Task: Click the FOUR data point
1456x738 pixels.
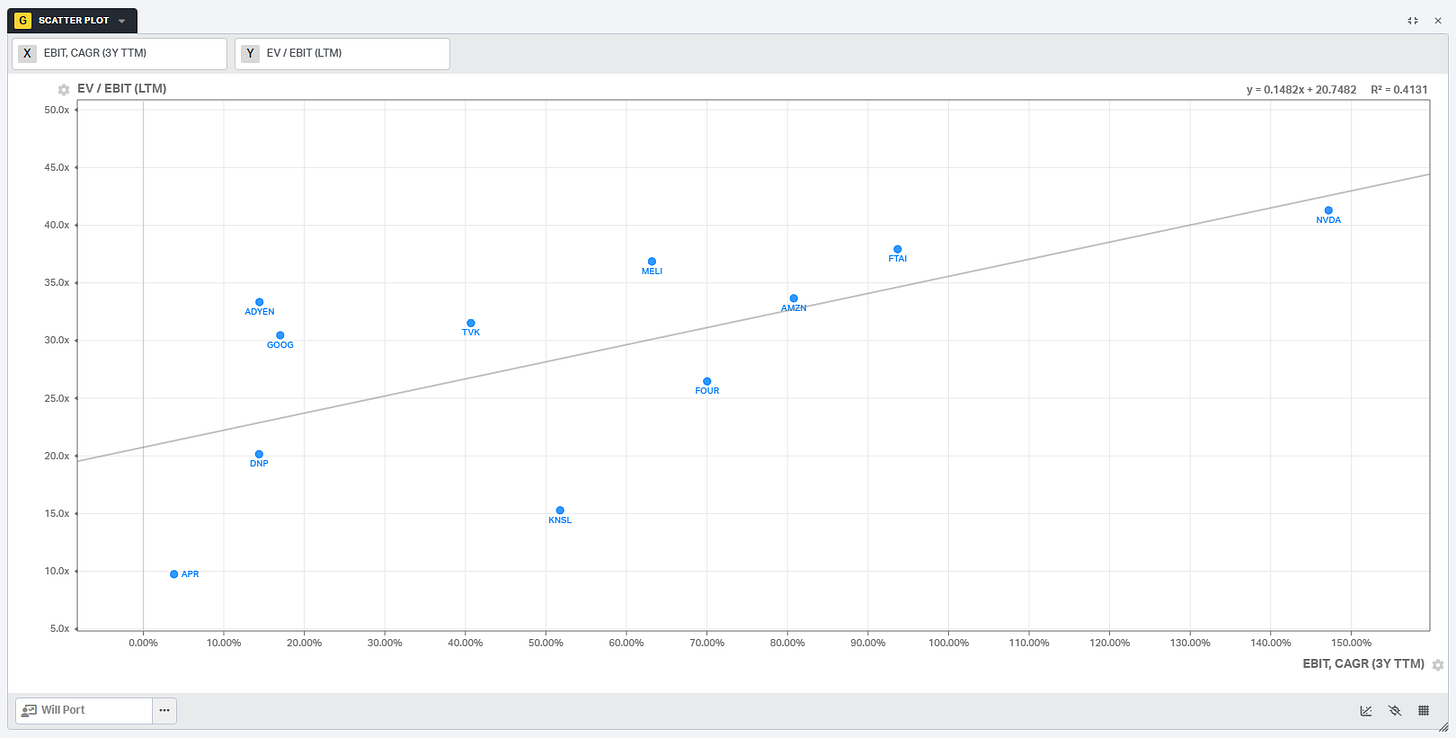Action: (707, 381)
